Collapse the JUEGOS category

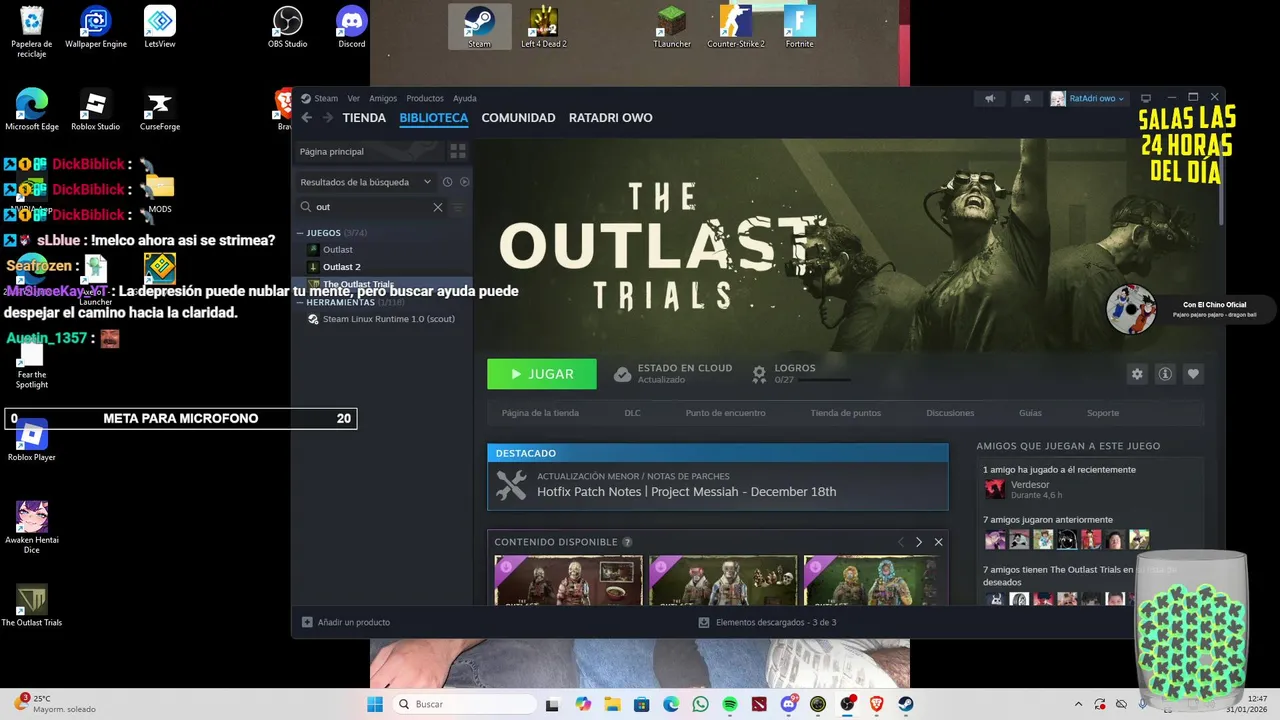300,233
